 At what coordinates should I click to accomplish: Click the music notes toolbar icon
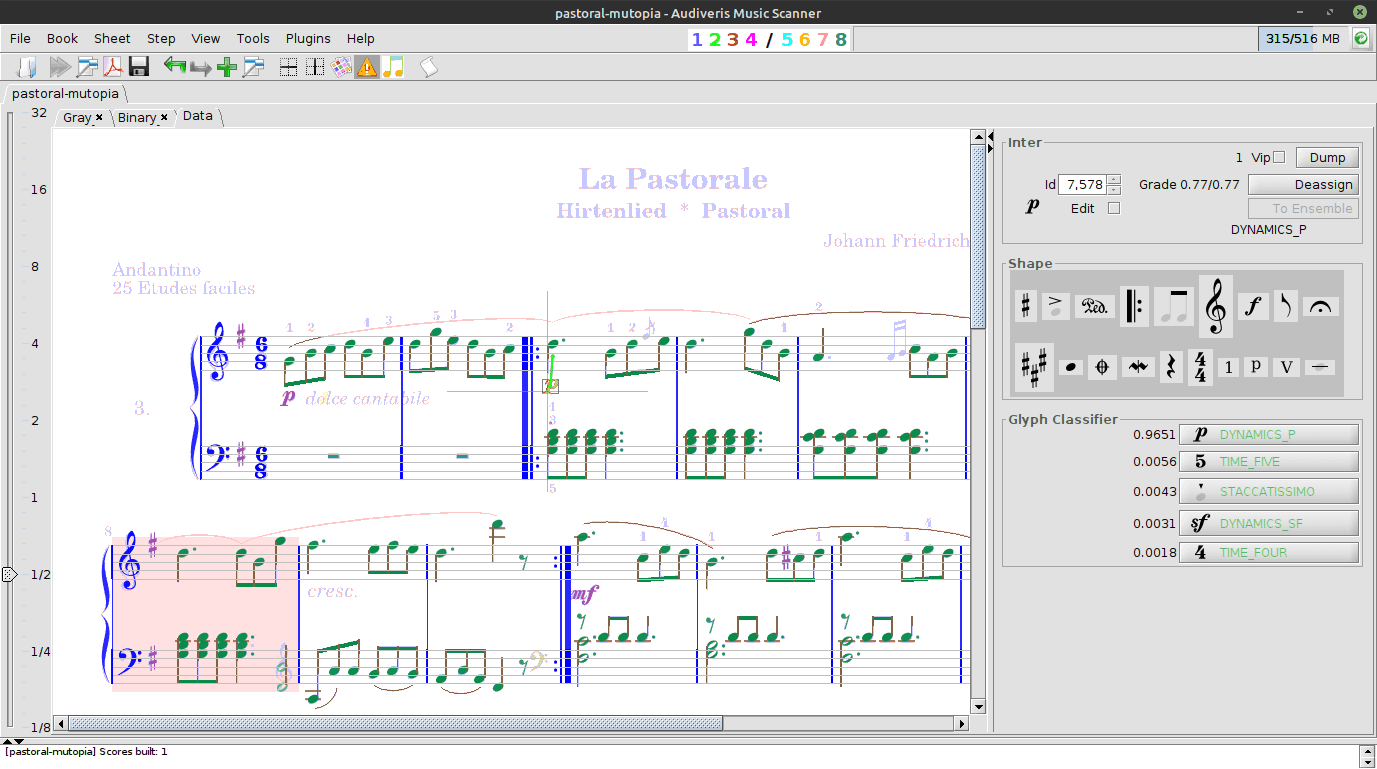(x=393, y=67)
